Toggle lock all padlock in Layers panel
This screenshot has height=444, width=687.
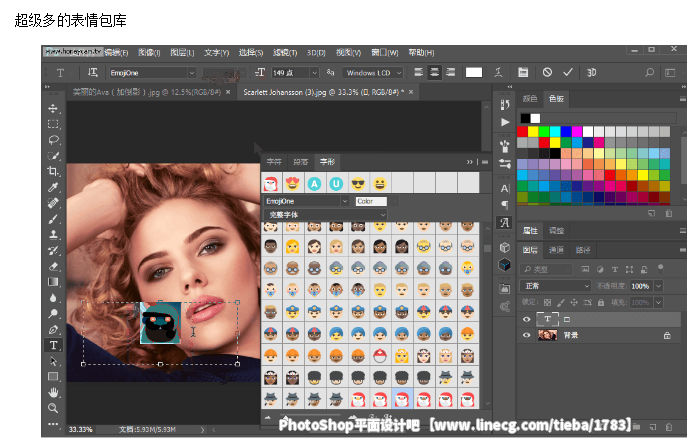pos(601,302)
